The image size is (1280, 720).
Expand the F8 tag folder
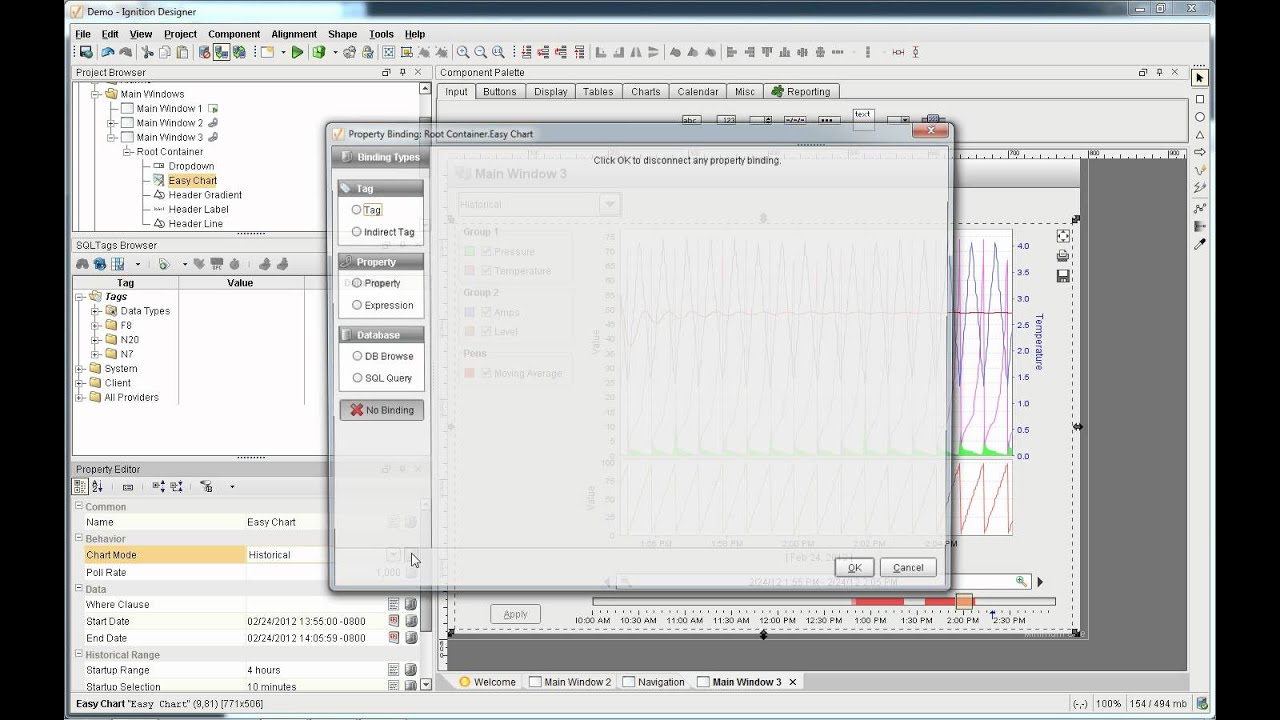click(x=96, y=325)
